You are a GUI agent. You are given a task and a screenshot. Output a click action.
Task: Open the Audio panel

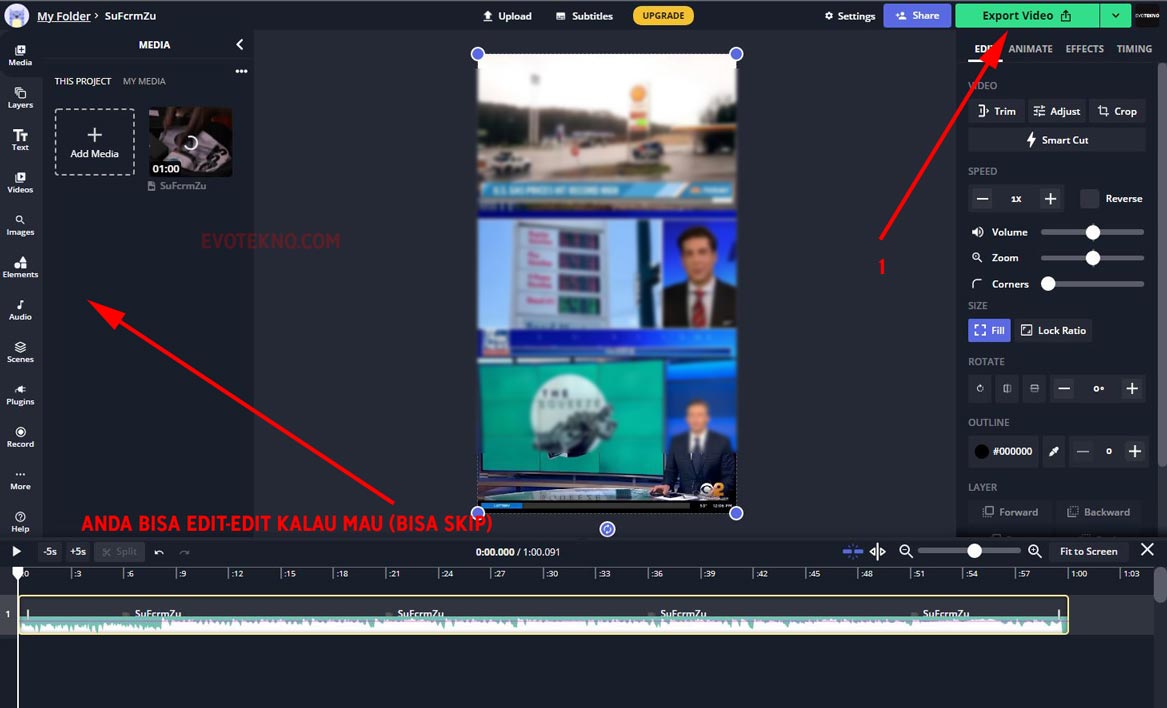(x=20, y=309)
